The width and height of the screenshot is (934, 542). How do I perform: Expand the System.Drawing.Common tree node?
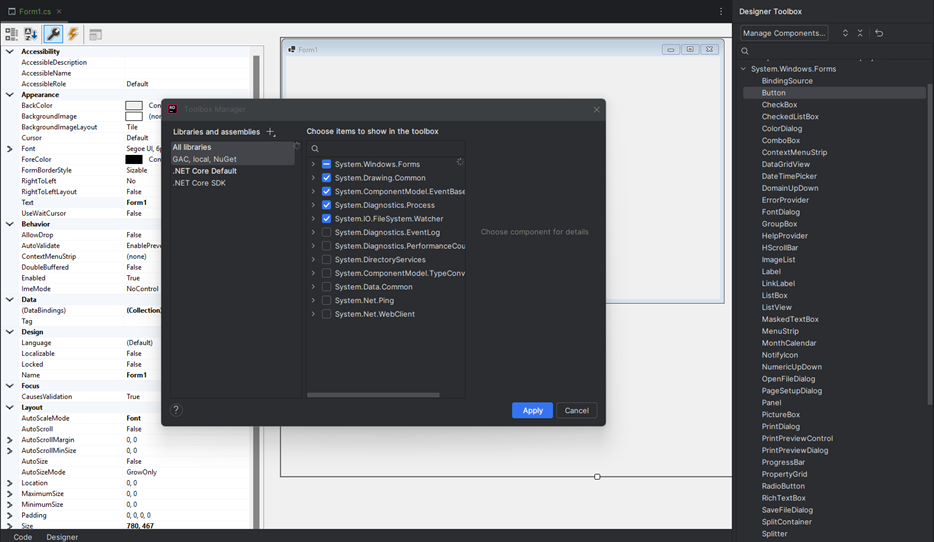click(313, 177)
